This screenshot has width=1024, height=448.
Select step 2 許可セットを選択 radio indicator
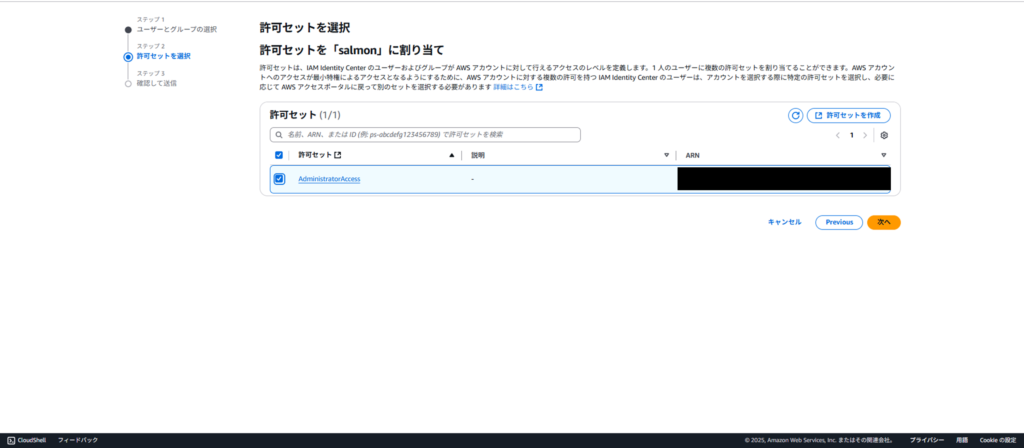pyautogui.click(x=128, y=57)
